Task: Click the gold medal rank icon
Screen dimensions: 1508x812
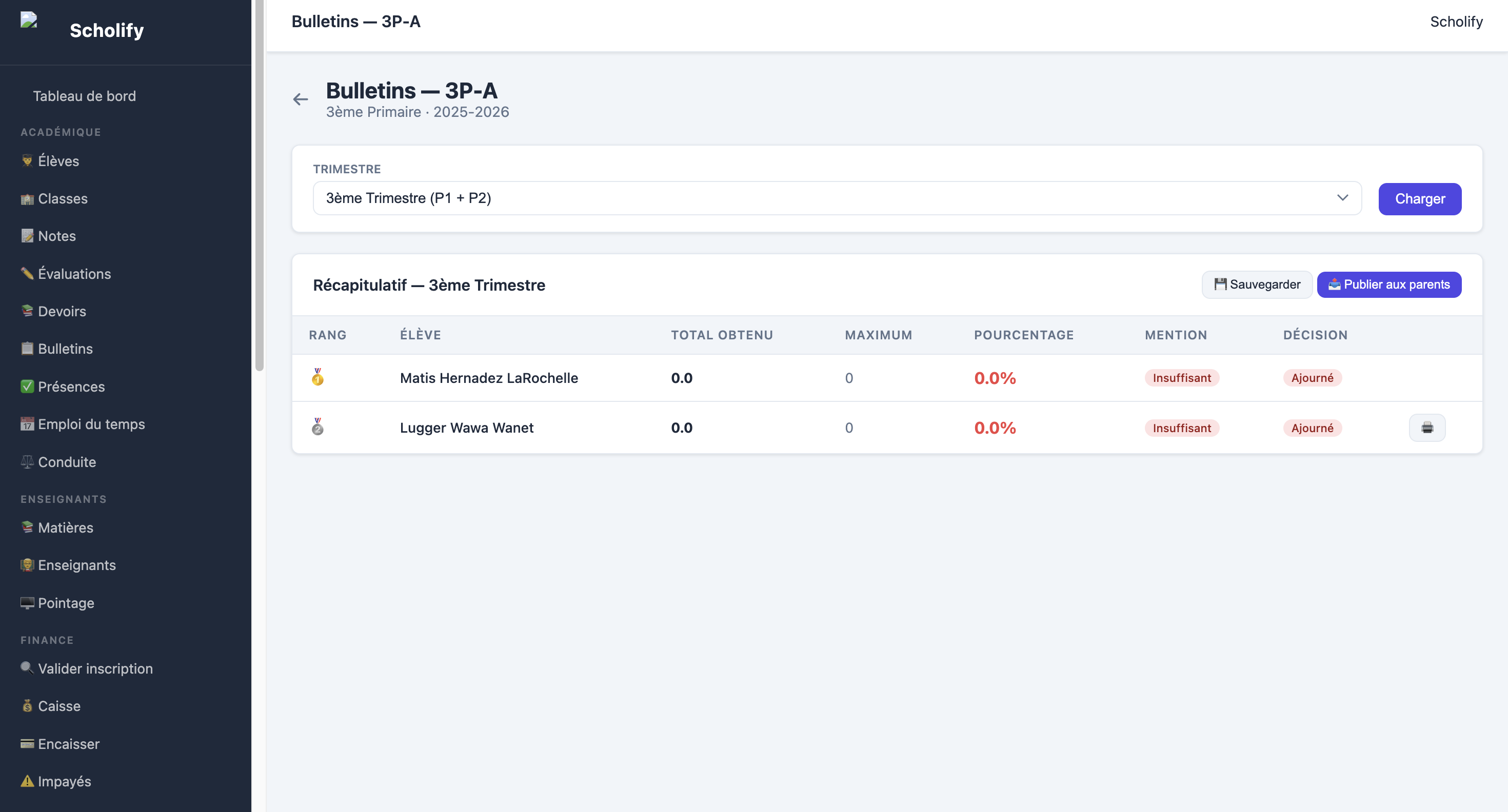Action: (318, 377)
